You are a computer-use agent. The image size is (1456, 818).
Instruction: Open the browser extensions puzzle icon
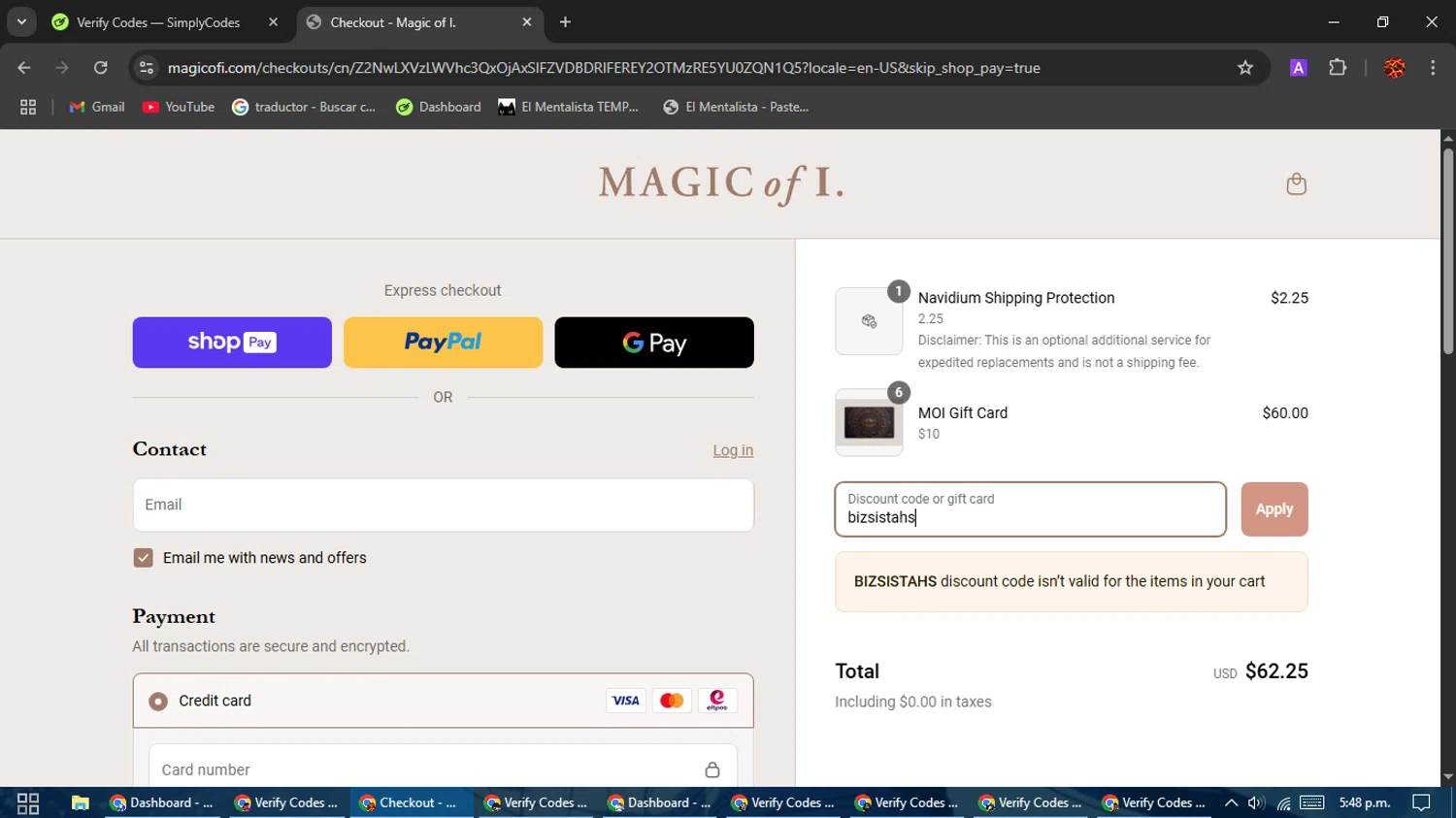[1338, 68]
